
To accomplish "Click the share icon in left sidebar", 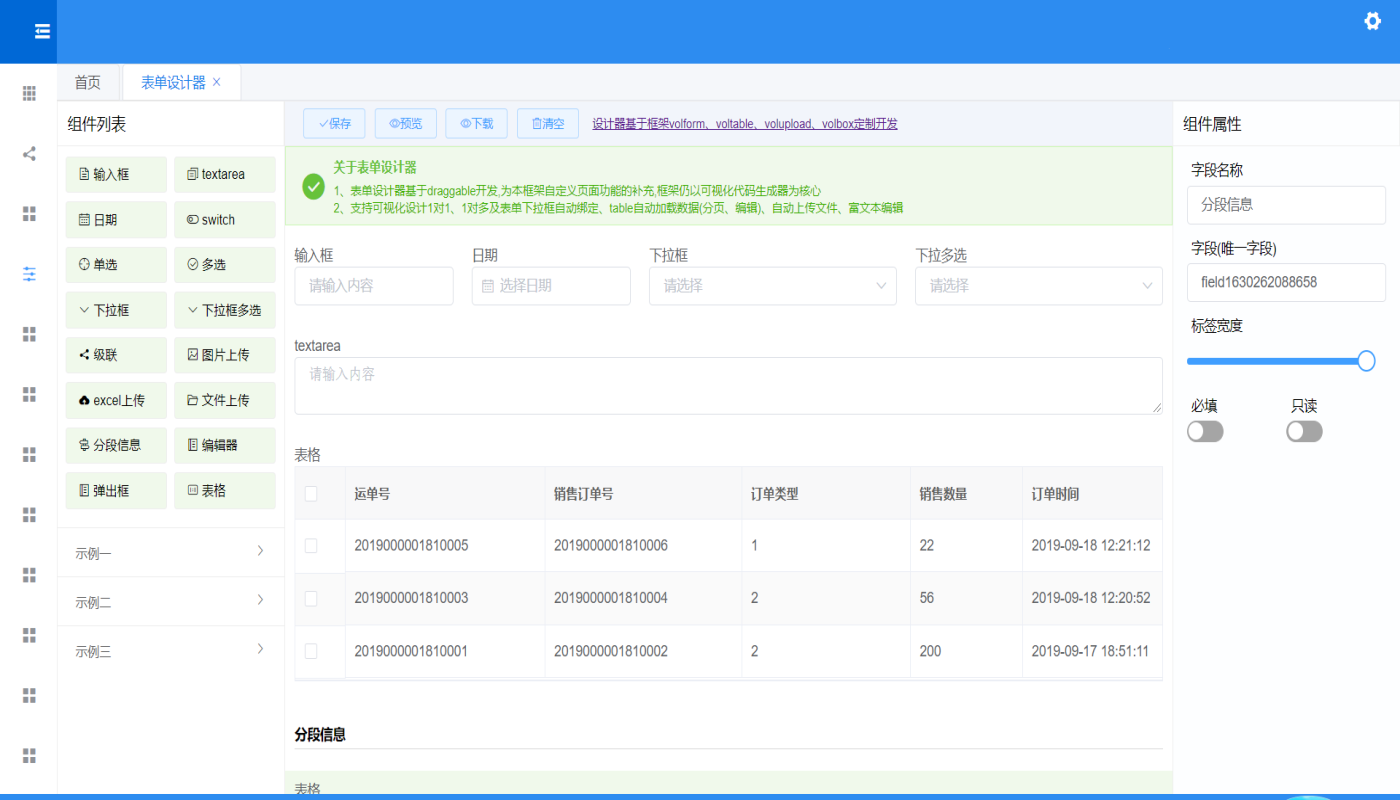I will [29, 154].
